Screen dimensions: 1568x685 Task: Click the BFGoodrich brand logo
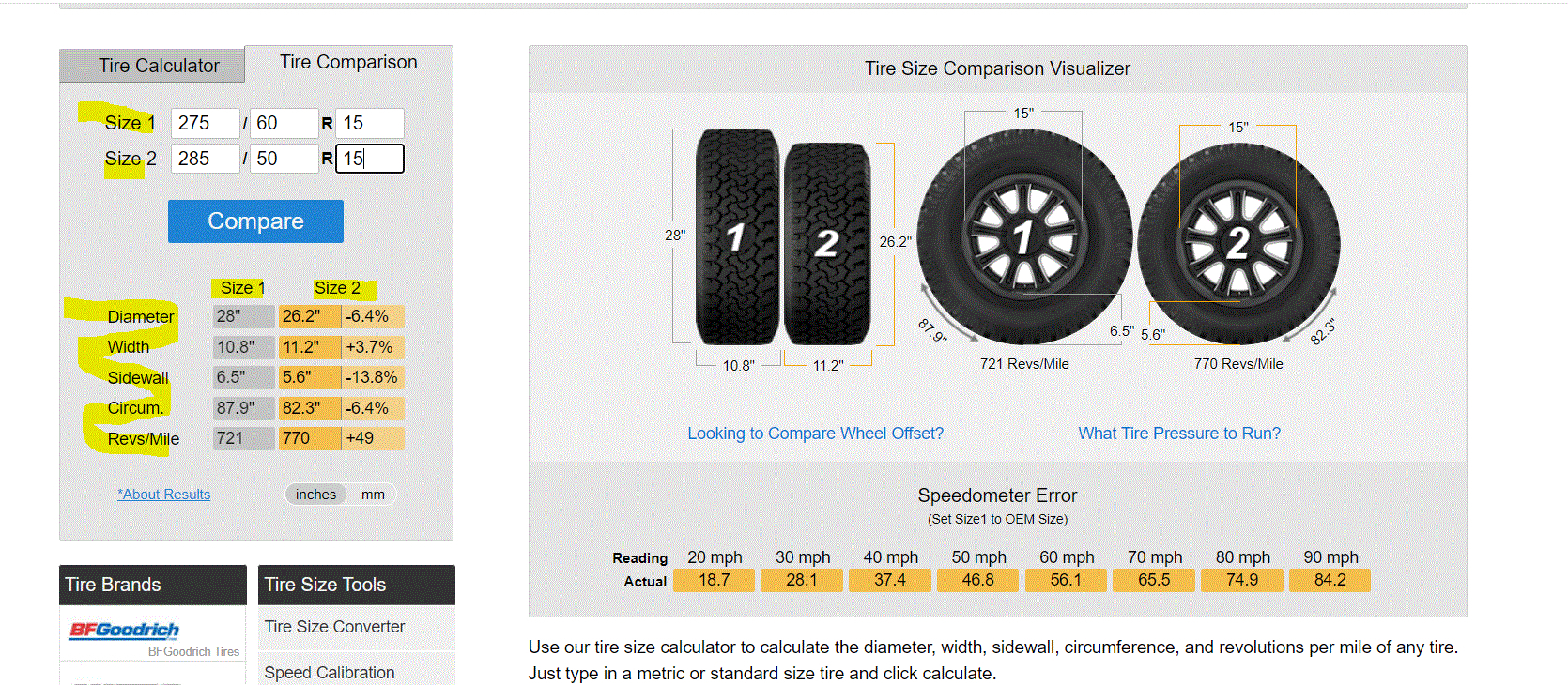[x=124, y=630]
